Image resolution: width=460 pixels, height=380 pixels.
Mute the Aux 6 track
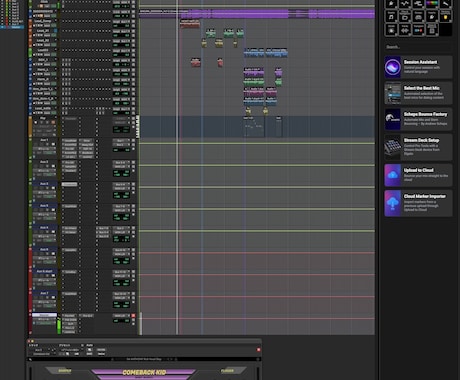coord(53,254)
